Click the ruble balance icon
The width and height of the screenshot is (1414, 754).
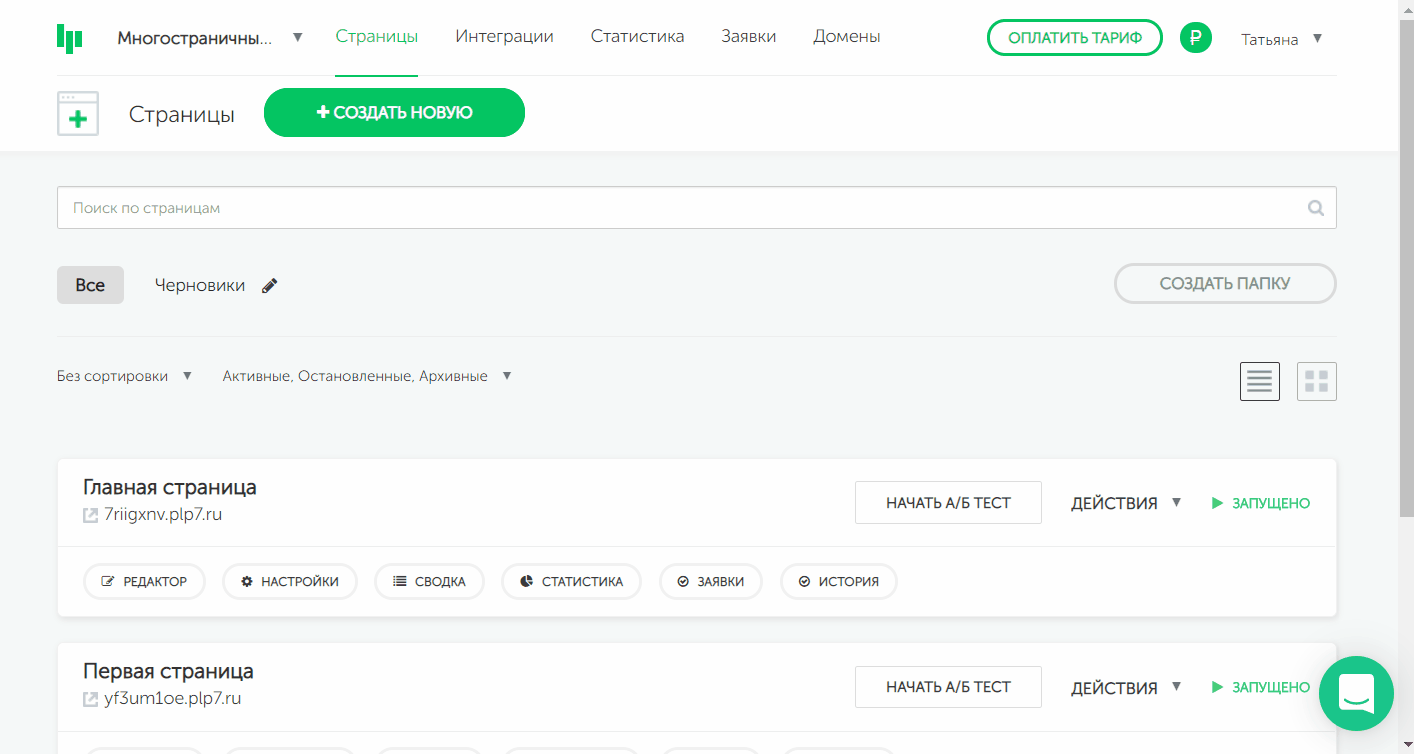[1195, 38]
